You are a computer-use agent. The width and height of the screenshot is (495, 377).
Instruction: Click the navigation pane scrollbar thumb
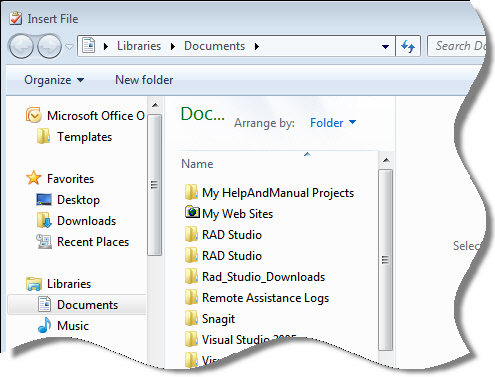[155, 185]
